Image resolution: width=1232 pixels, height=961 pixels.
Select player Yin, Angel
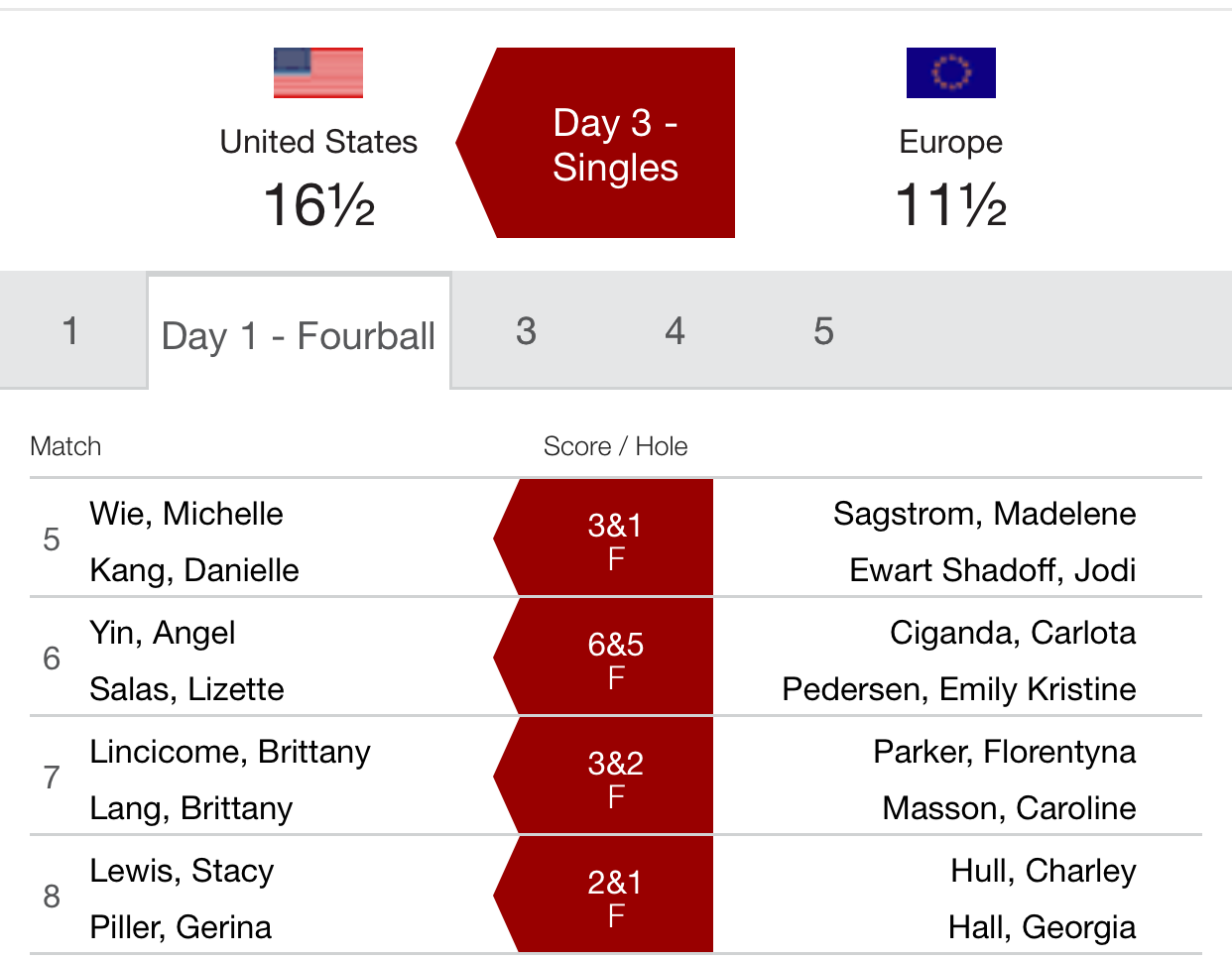pos(163,633)
